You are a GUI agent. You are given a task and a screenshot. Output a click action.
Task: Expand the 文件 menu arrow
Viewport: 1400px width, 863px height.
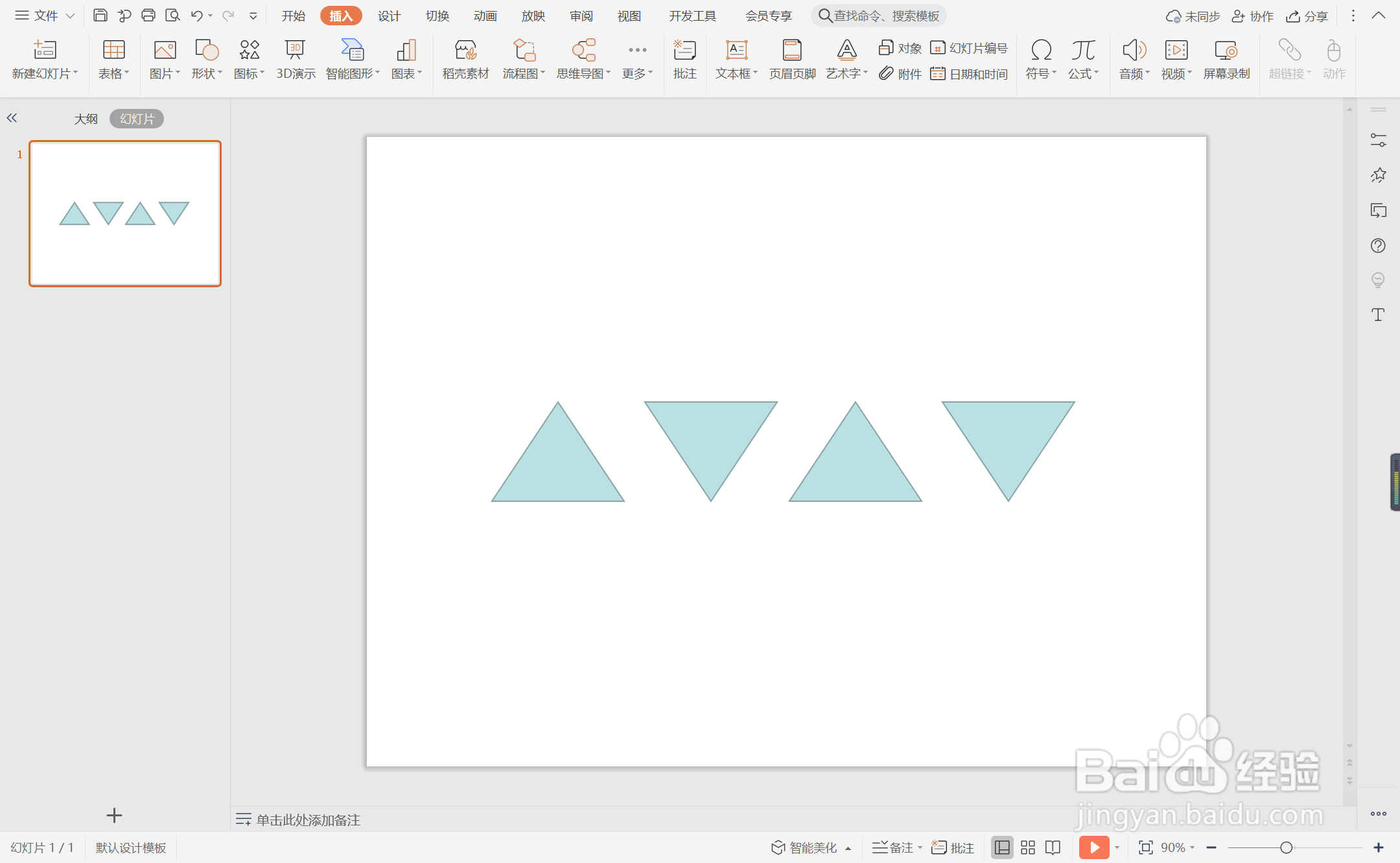71,16
